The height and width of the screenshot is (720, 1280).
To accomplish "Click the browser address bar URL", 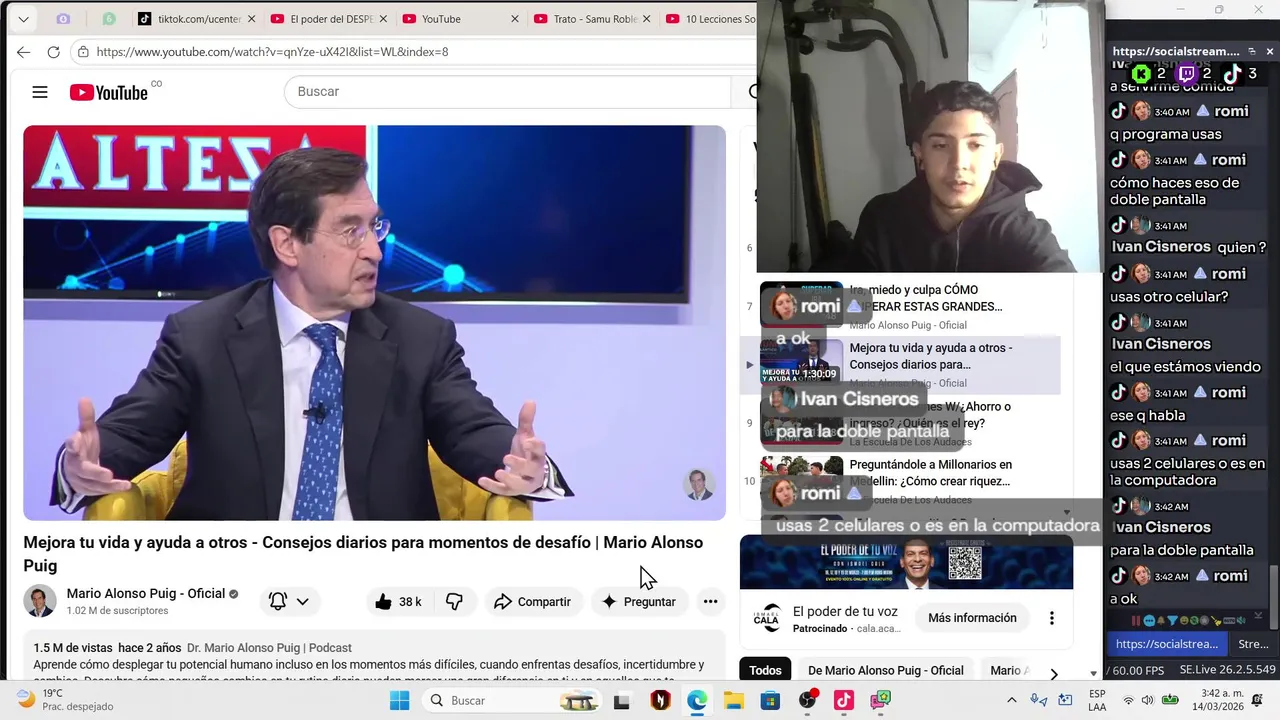I will [272, 52].
